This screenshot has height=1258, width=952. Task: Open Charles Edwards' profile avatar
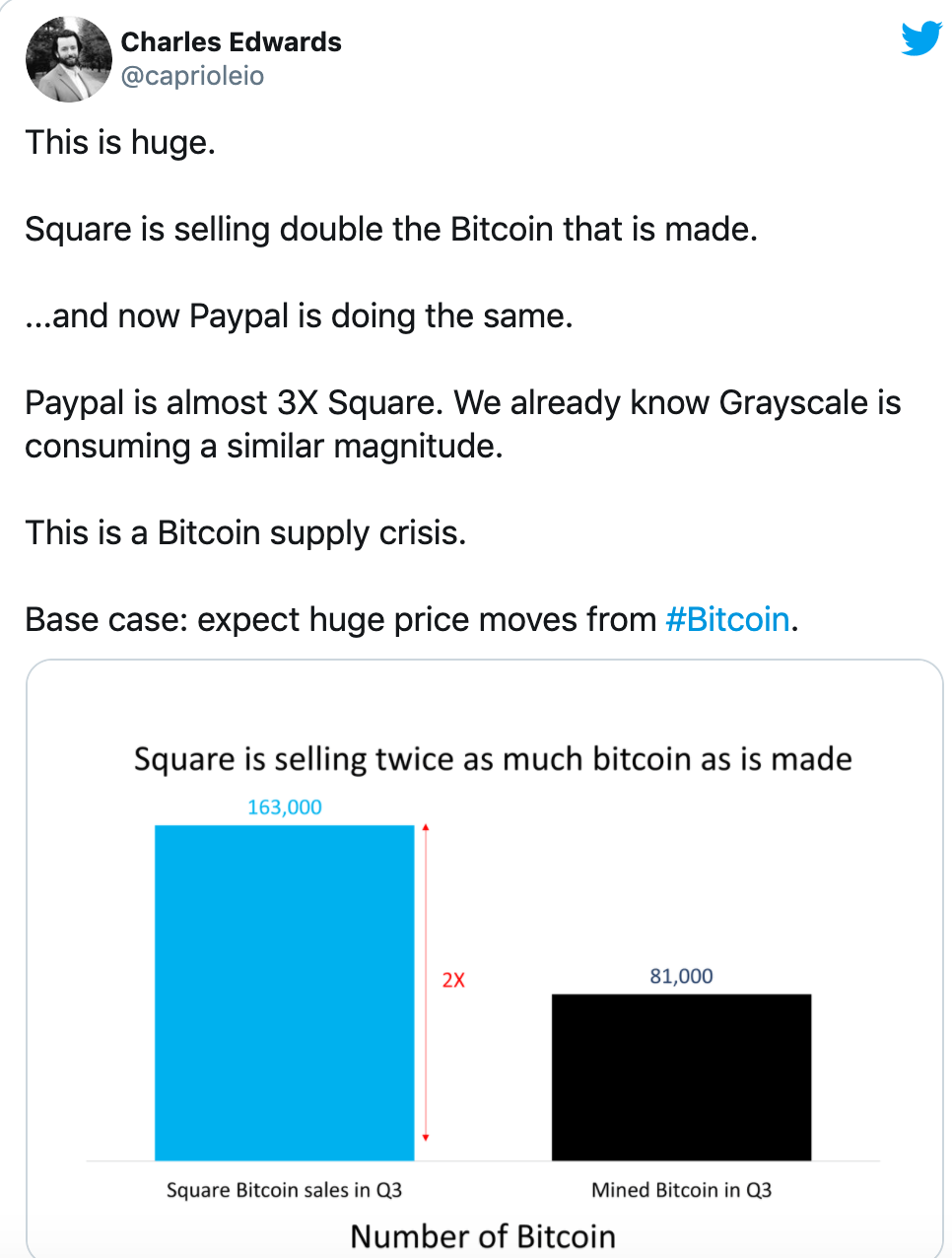pyautogui.click(x=69, y=59)
